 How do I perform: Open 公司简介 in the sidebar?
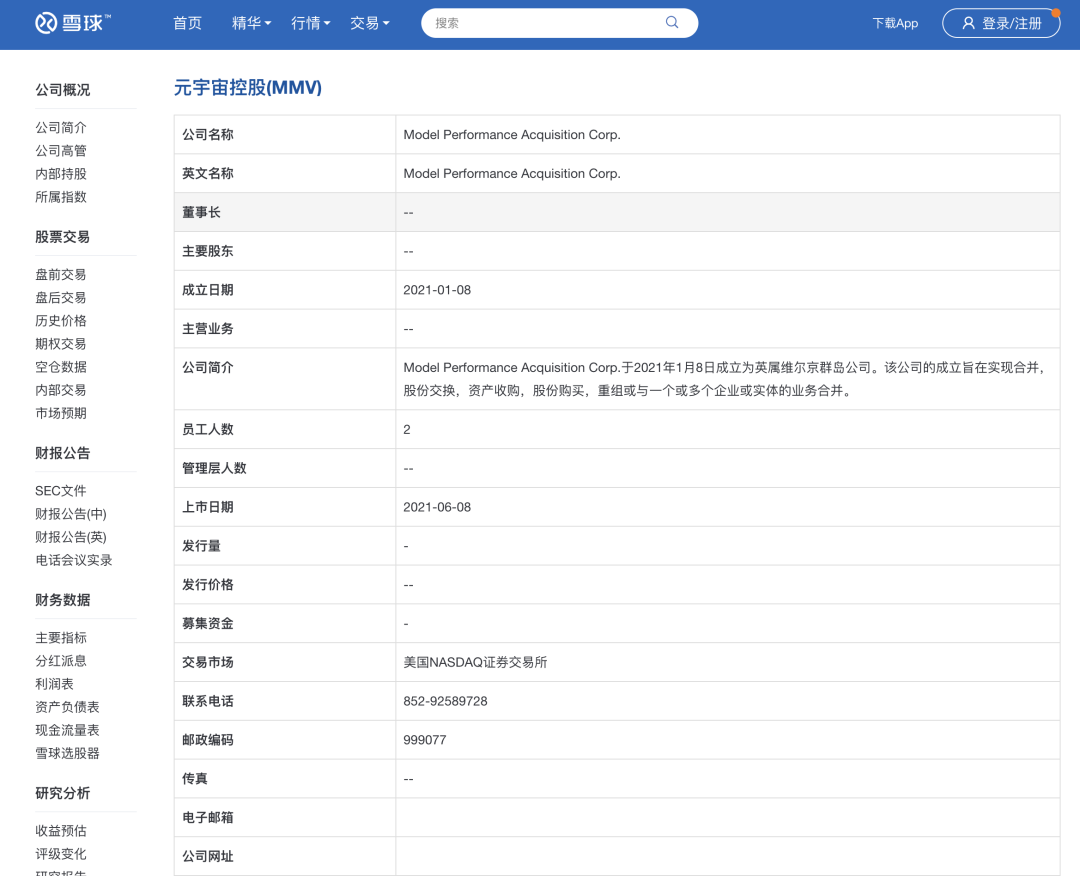coord(61,128)
